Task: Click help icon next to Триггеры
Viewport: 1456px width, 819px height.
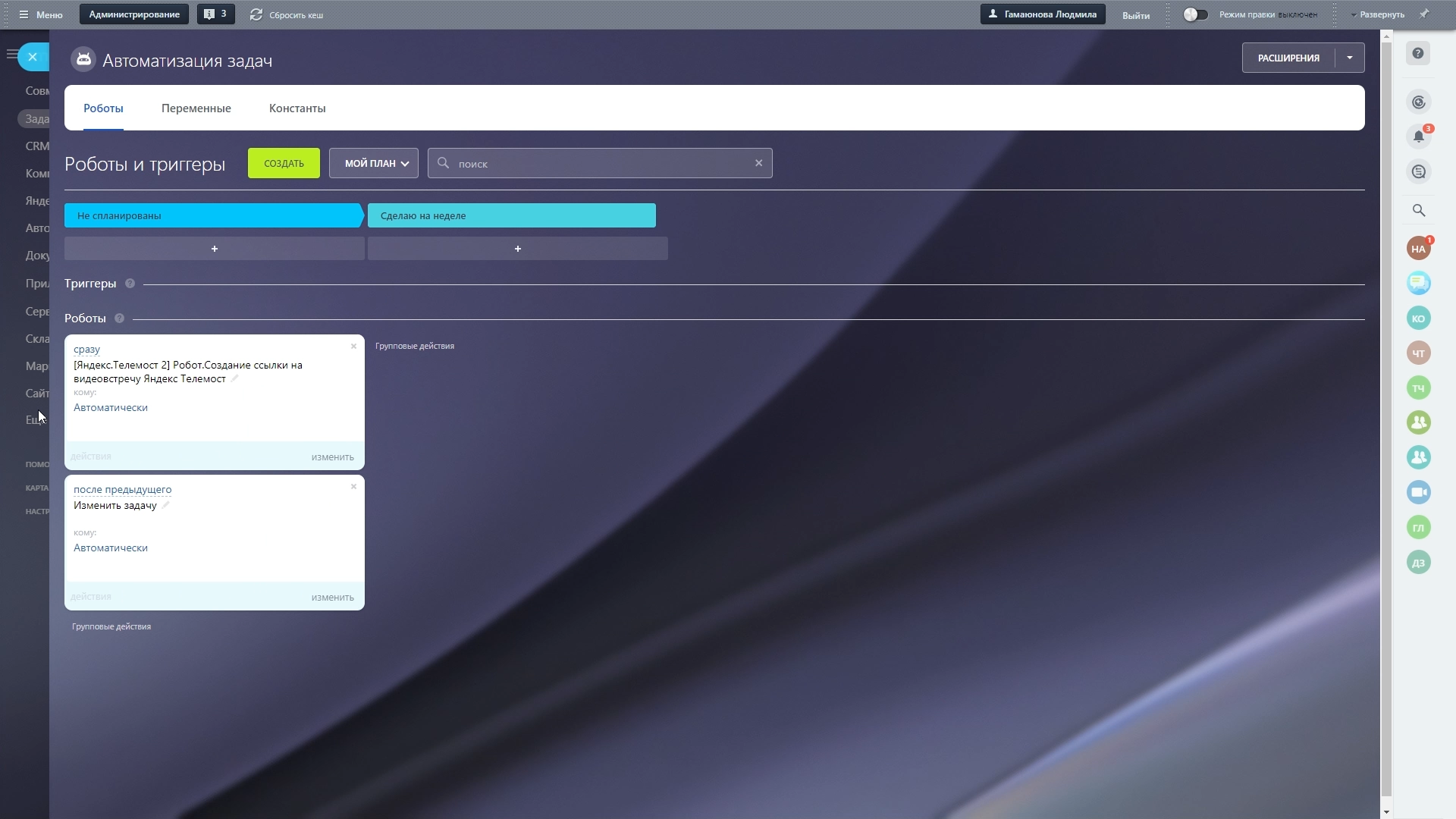Action: pyautogui.click(x=130, y=284)
